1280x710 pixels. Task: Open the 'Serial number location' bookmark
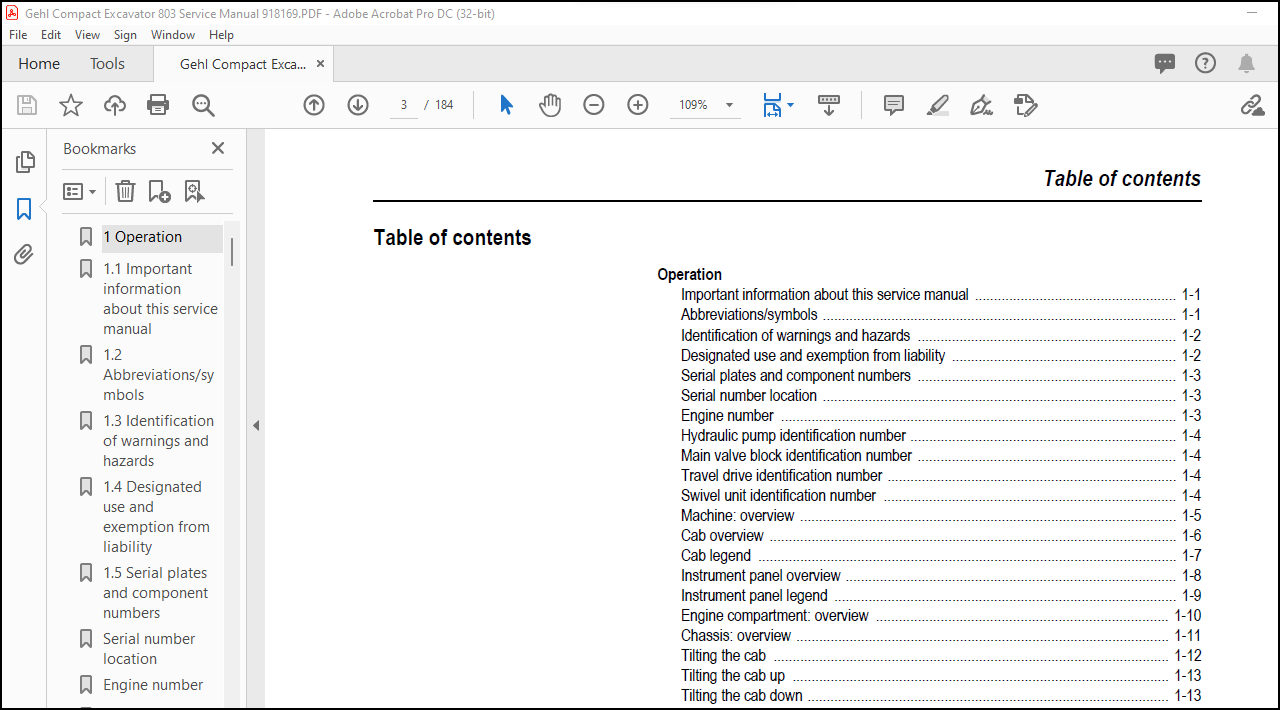coord(149,648)
